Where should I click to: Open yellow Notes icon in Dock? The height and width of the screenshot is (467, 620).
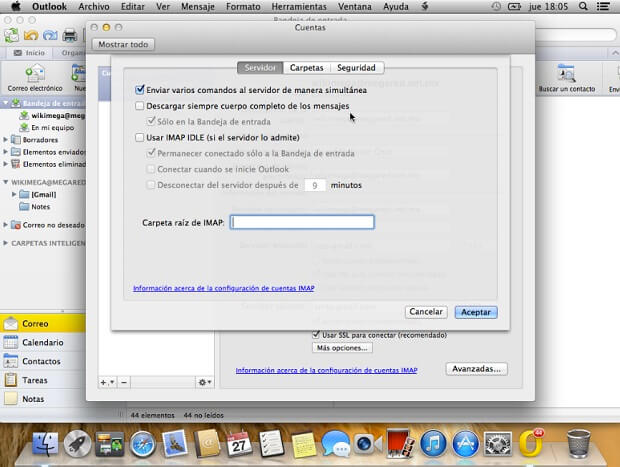click(x=304, y=444)
